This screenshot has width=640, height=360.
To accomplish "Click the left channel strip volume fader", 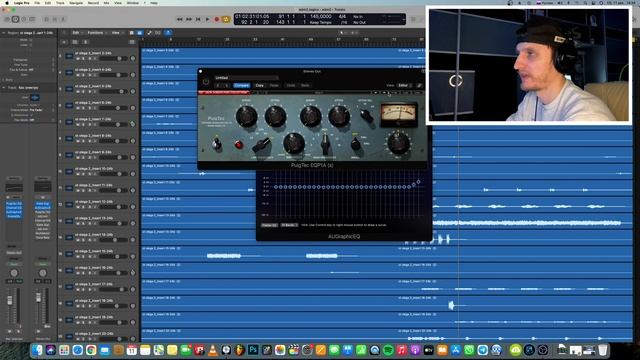I will click(10, 301).
